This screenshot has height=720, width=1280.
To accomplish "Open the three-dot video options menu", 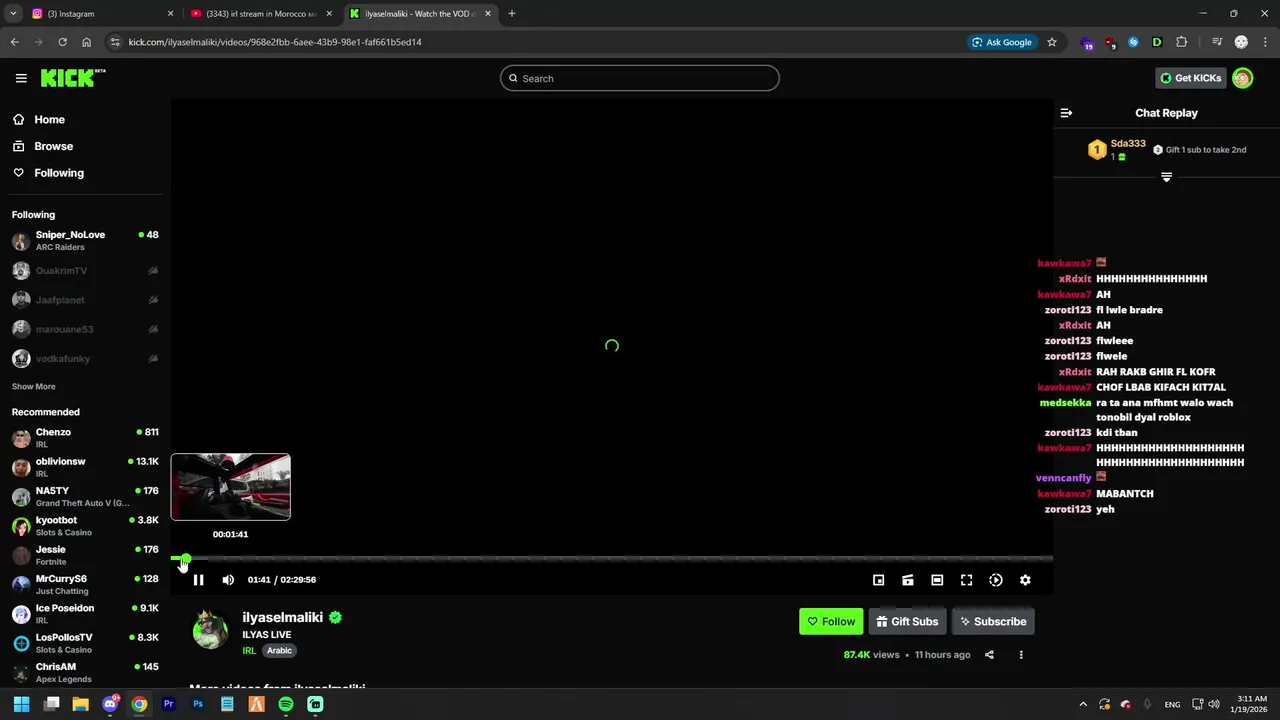I will (1021, 655).
